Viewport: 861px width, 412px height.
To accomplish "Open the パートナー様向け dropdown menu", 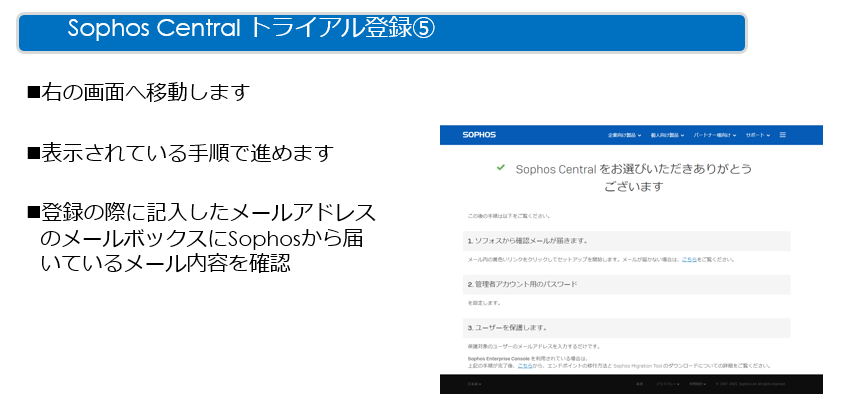I will pos(714,135).
